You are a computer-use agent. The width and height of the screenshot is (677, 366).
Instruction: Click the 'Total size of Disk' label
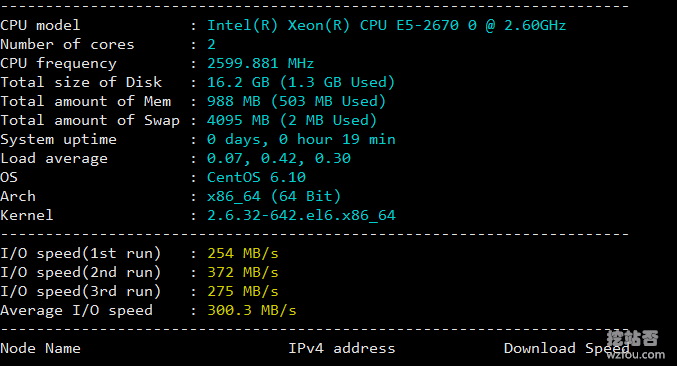coord(81,82)
